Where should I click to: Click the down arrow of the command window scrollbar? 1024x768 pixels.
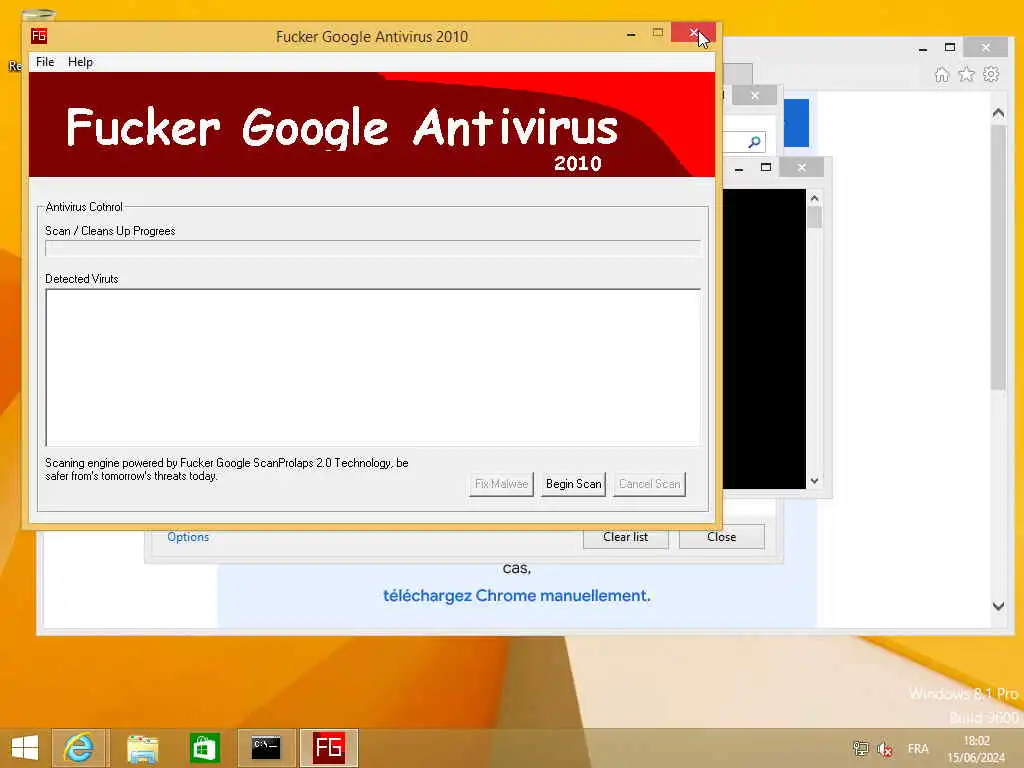point(814,481)
